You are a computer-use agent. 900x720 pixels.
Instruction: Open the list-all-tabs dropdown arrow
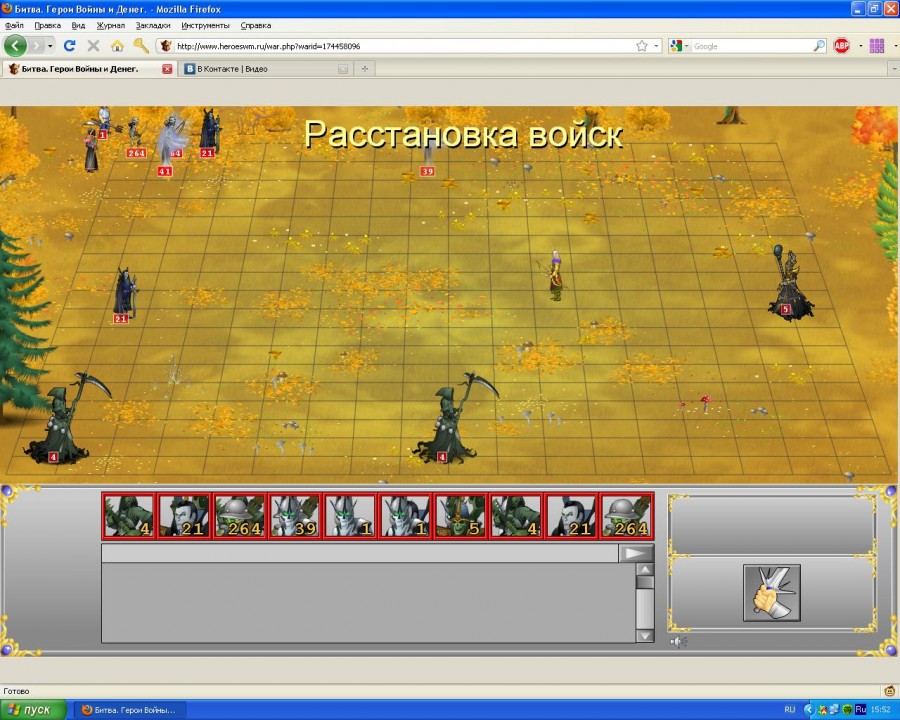pos(894,69)
